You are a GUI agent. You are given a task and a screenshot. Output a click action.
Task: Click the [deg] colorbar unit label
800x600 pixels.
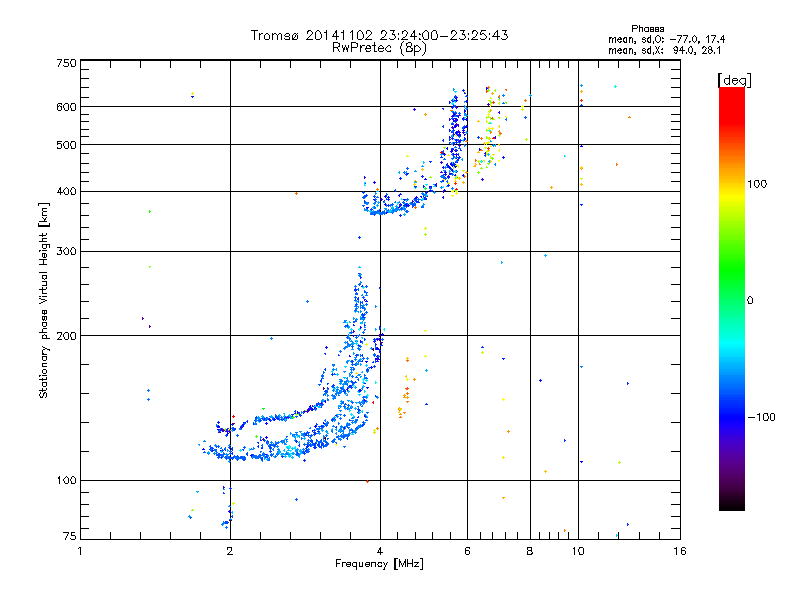(734, 80)
